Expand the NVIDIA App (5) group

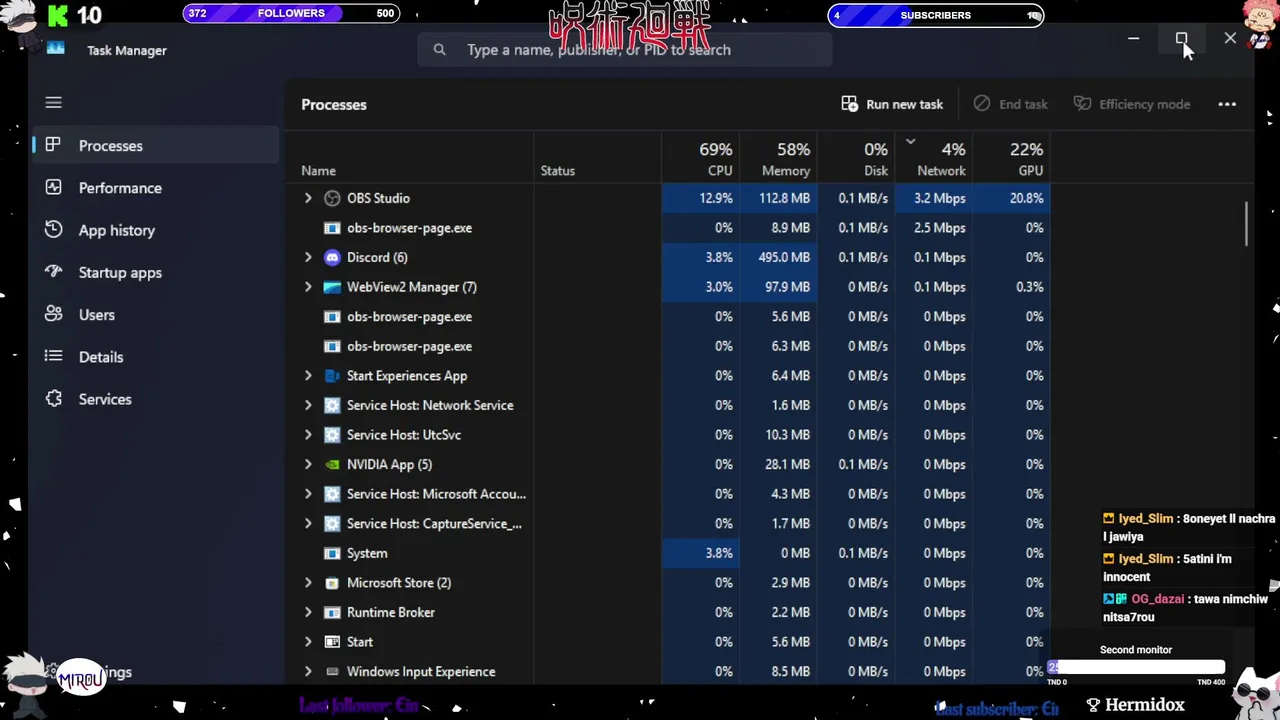click(x=308, y=464)
